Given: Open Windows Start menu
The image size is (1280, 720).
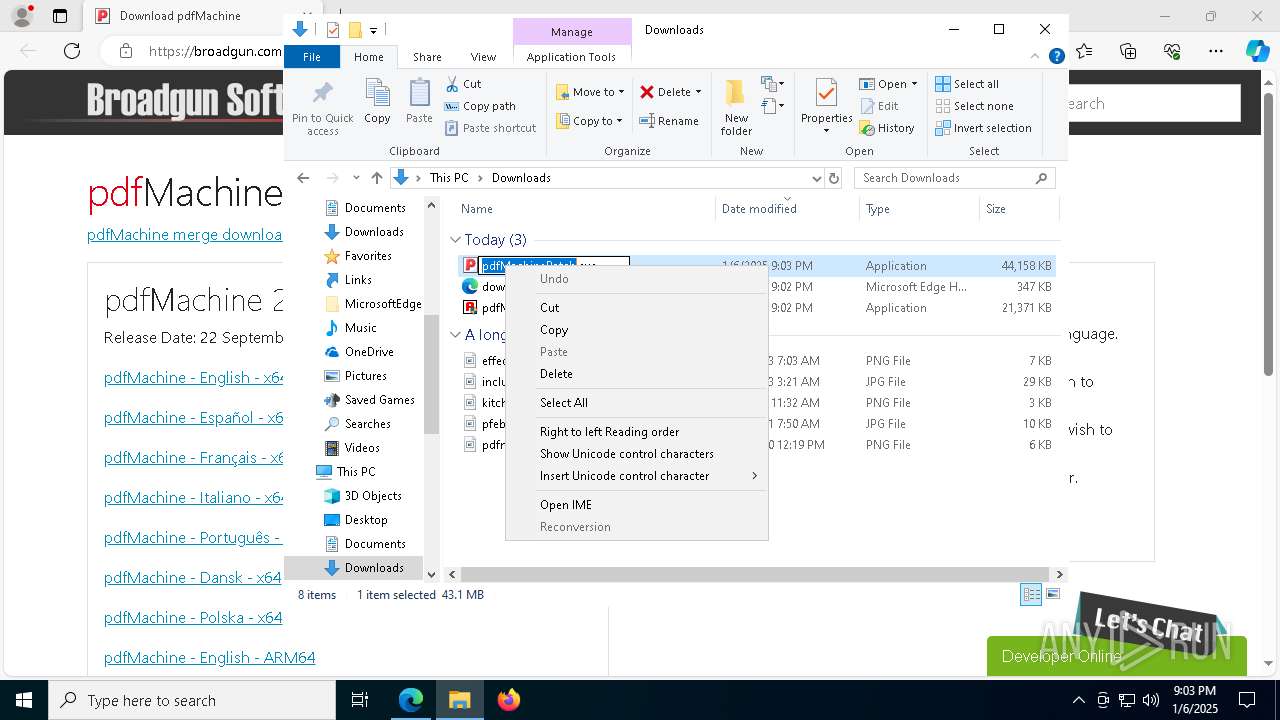Looking at the screenshot, I should pos(23,700).
